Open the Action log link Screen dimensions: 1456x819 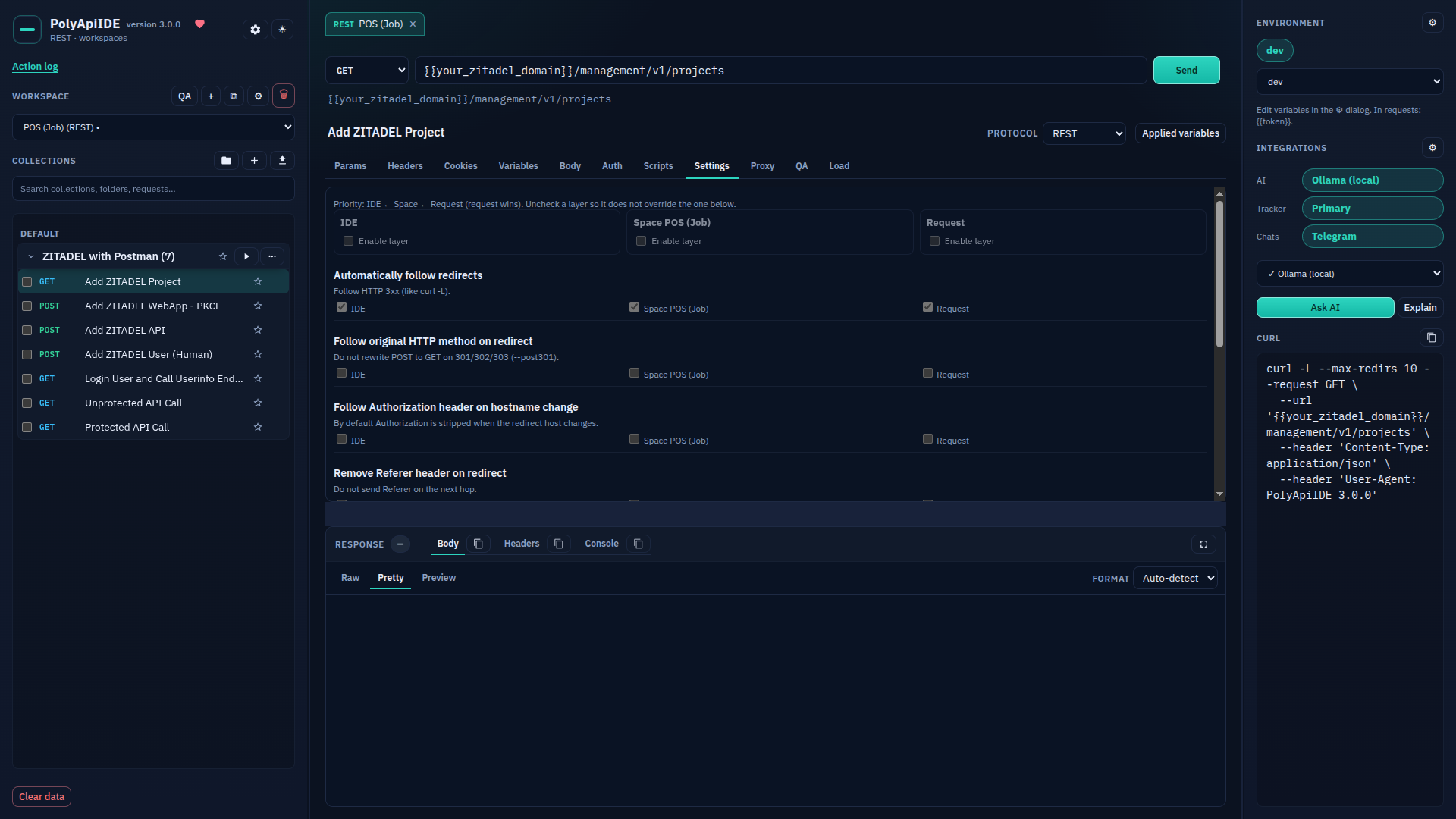pyautogui.click(x=35, y=67)
